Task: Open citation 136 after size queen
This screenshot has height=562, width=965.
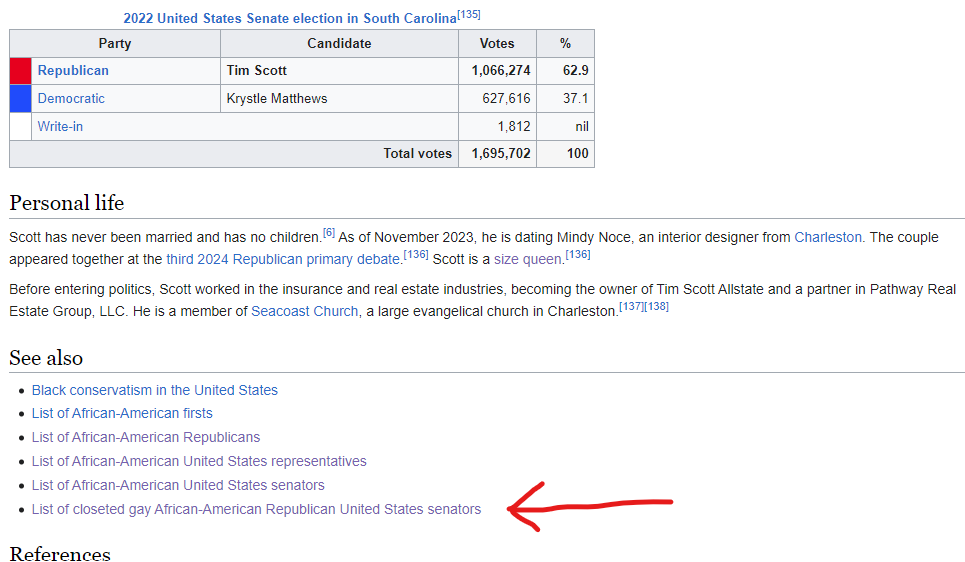Action: tap(578, 254)
